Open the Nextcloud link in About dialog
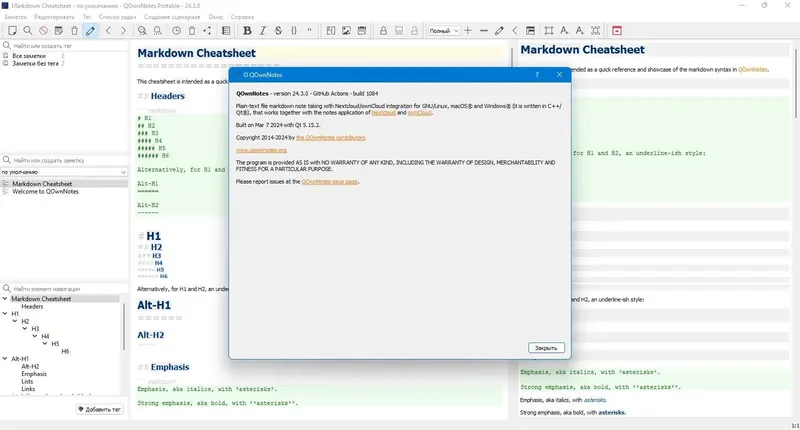 [384, 113]
